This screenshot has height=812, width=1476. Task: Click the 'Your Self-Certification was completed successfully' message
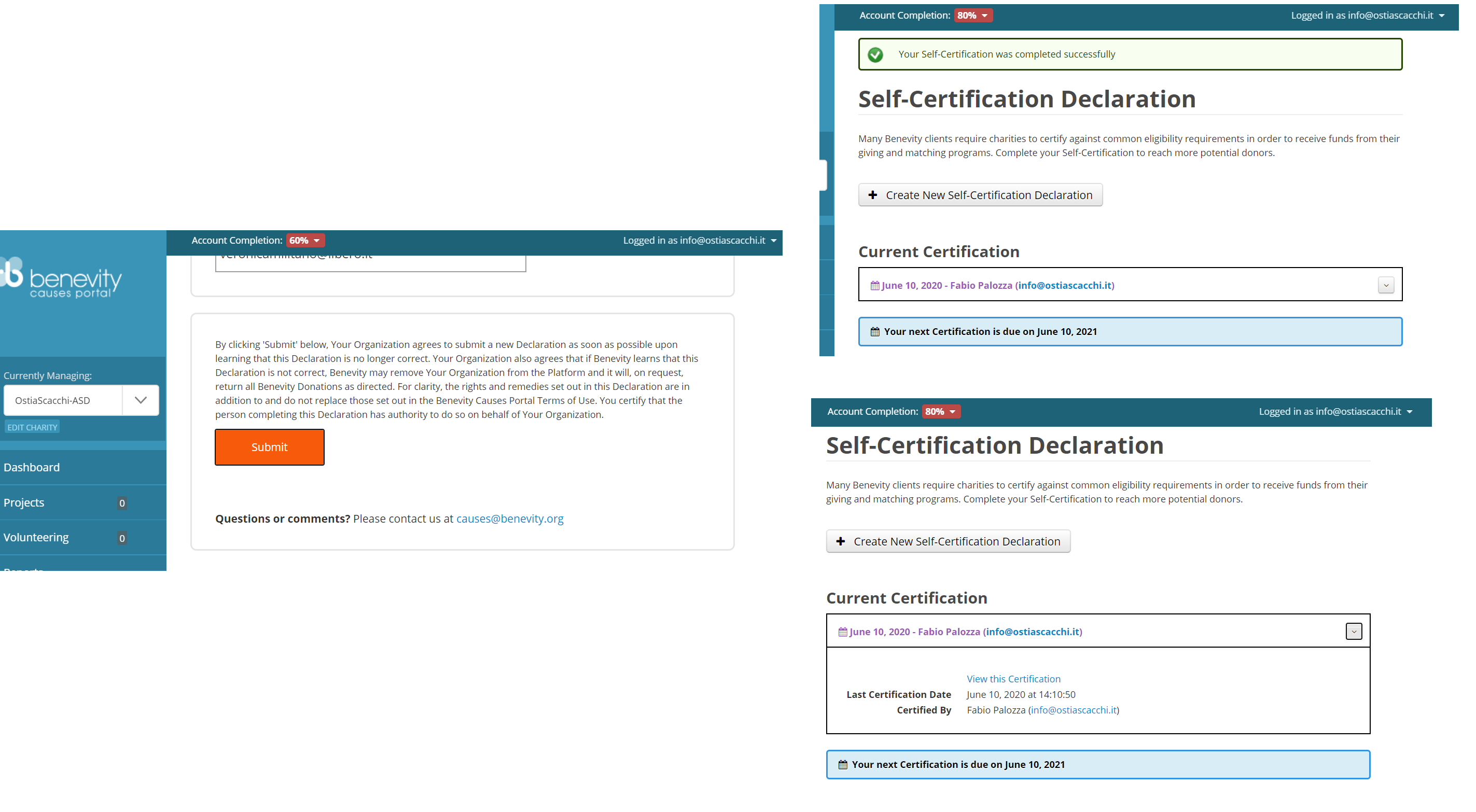pyautogui.click(x=1006, y=54)
